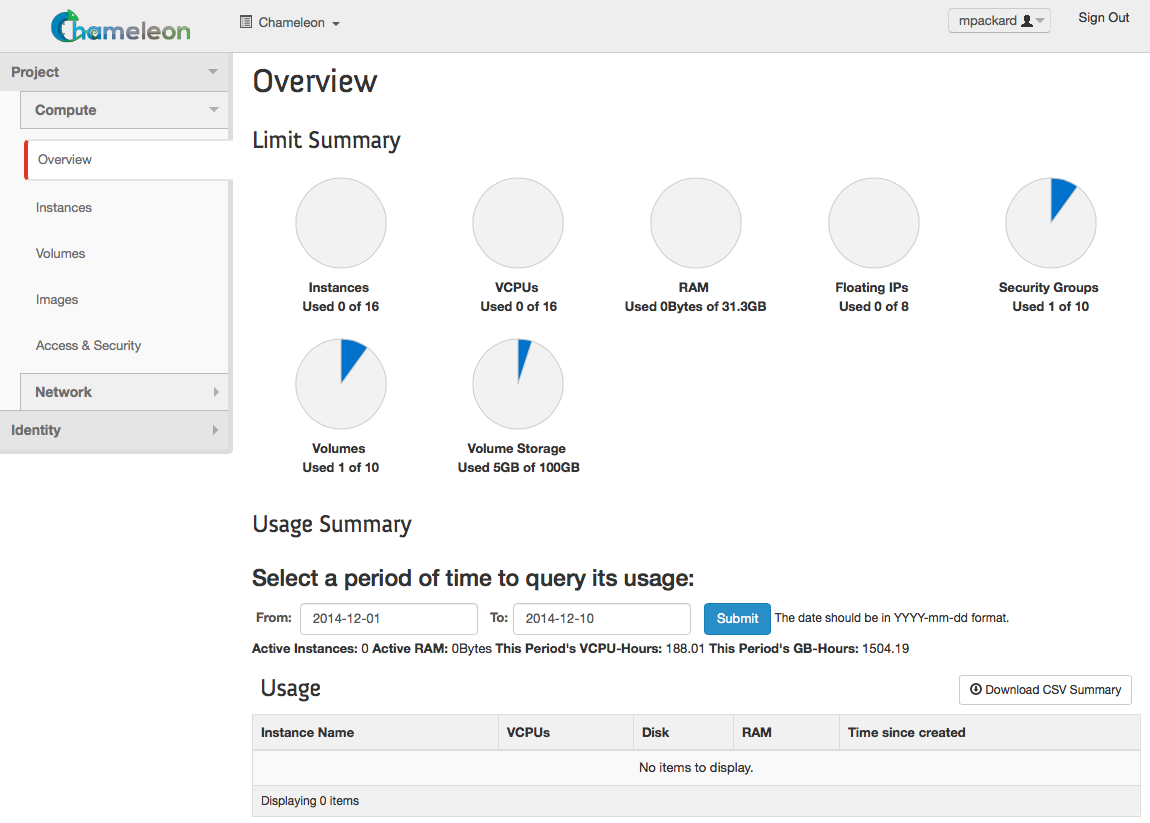
Task: Expand the Identity section
Action: pyautogui.click(x=116, y=430)
